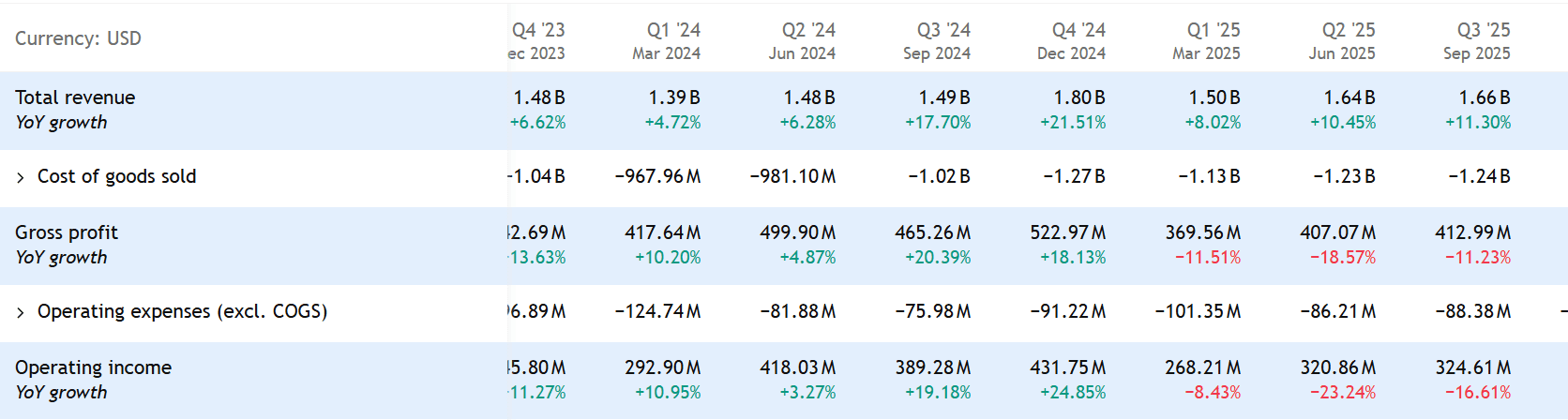The height and width of the screenshot is (420, 1568).
Task: Click the Gross profit row label
Action: (67, 232)
